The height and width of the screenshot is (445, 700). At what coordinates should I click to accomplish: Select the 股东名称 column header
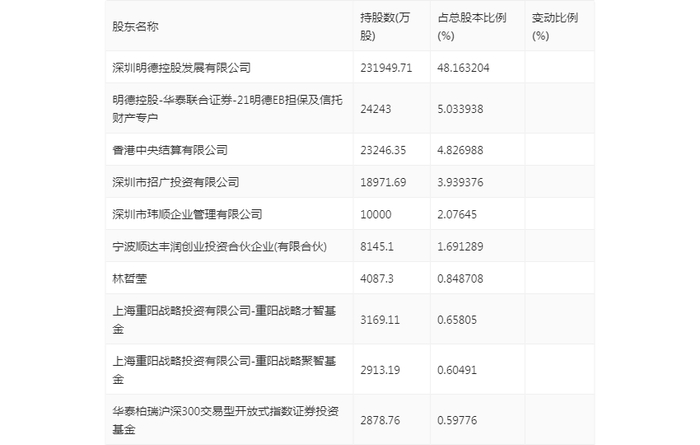pyautogui.click(x=135, y=27)
